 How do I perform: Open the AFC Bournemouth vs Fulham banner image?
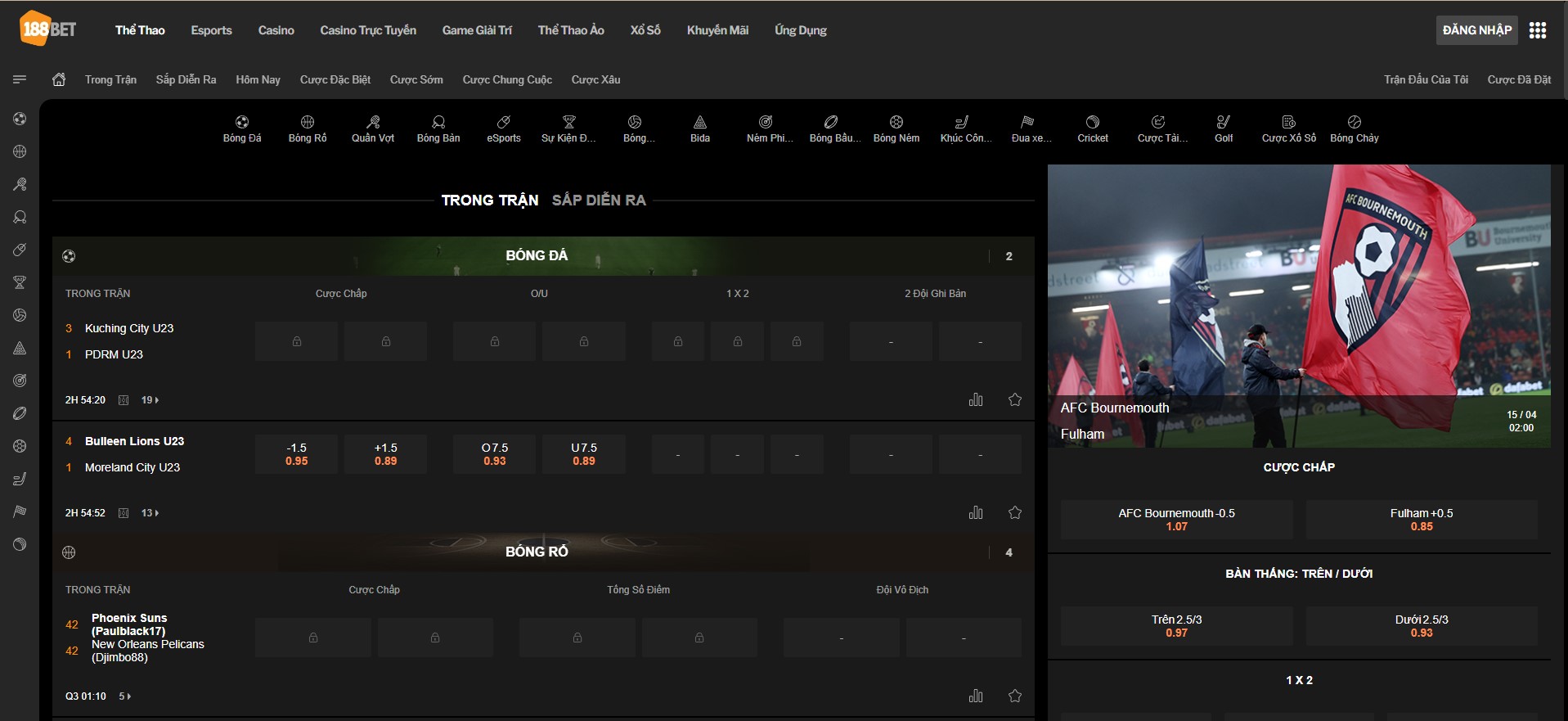(1299, 305)
